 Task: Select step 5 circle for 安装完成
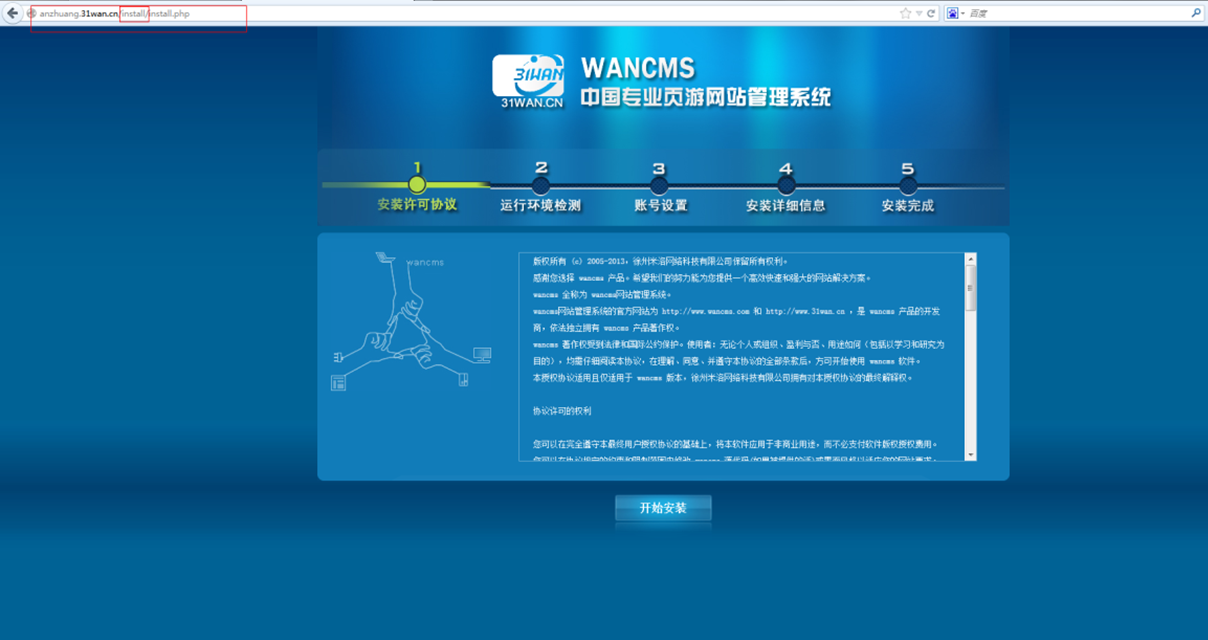pos(908,185)
